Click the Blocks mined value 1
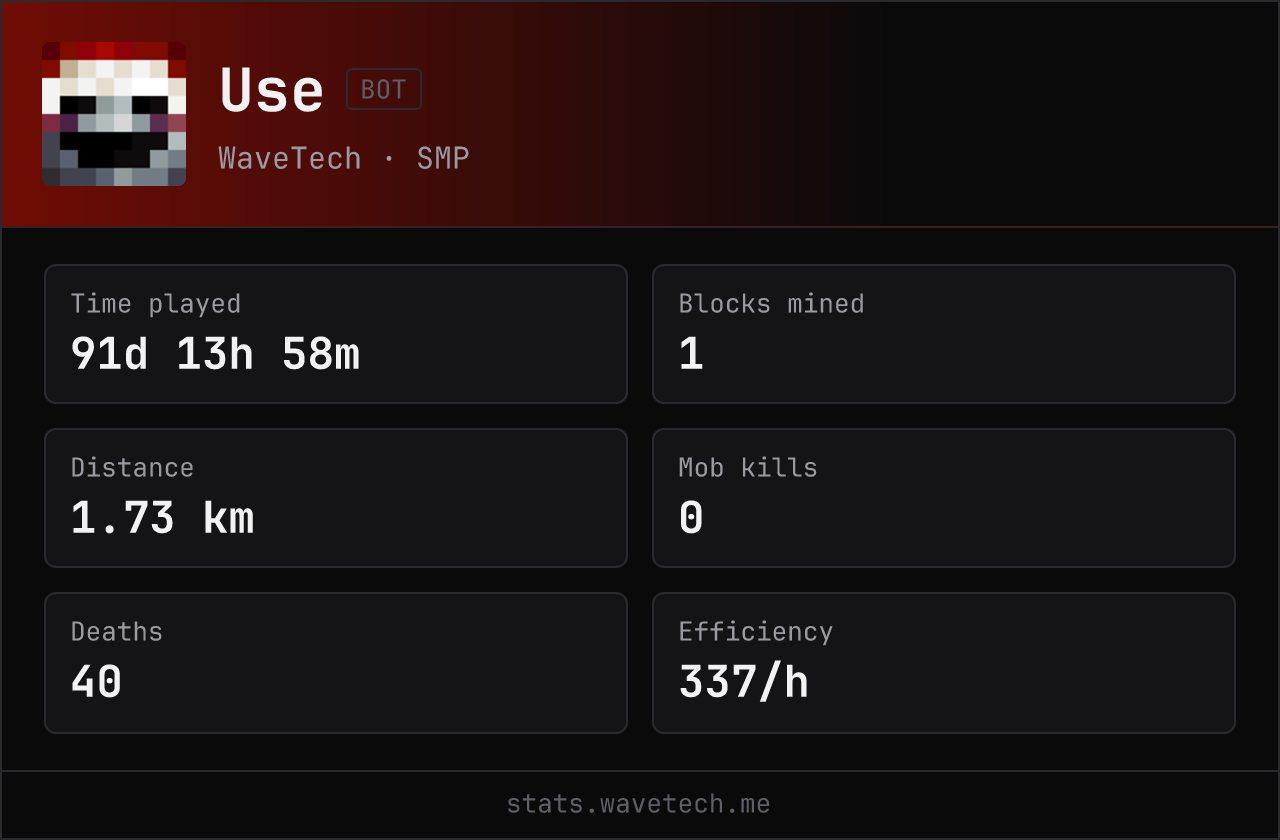1280x840 pixels. tap(691, 354)
